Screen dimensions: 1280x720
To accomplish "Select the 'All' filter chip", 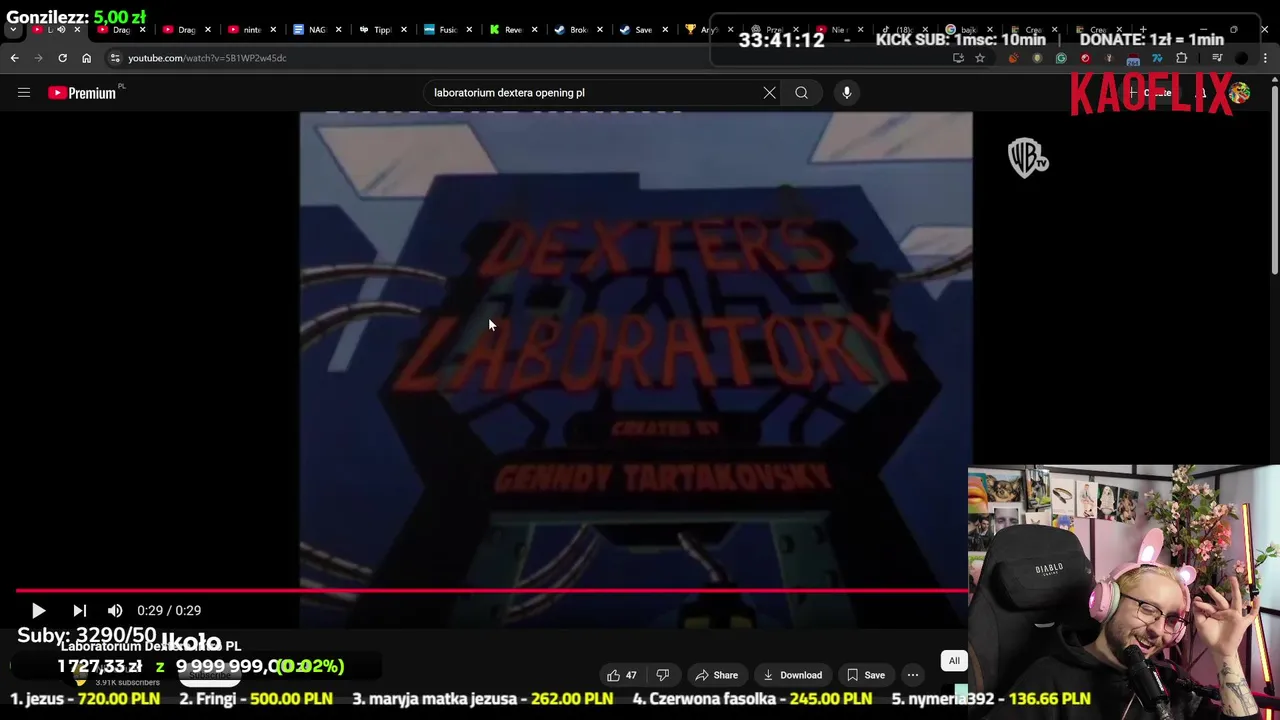I will 954,661.
